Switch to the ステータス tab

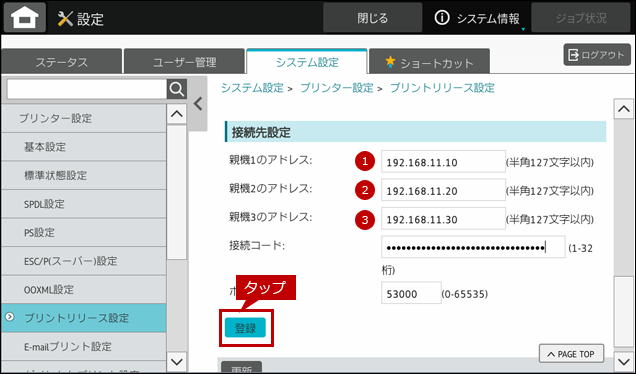(x=62, y=62)
